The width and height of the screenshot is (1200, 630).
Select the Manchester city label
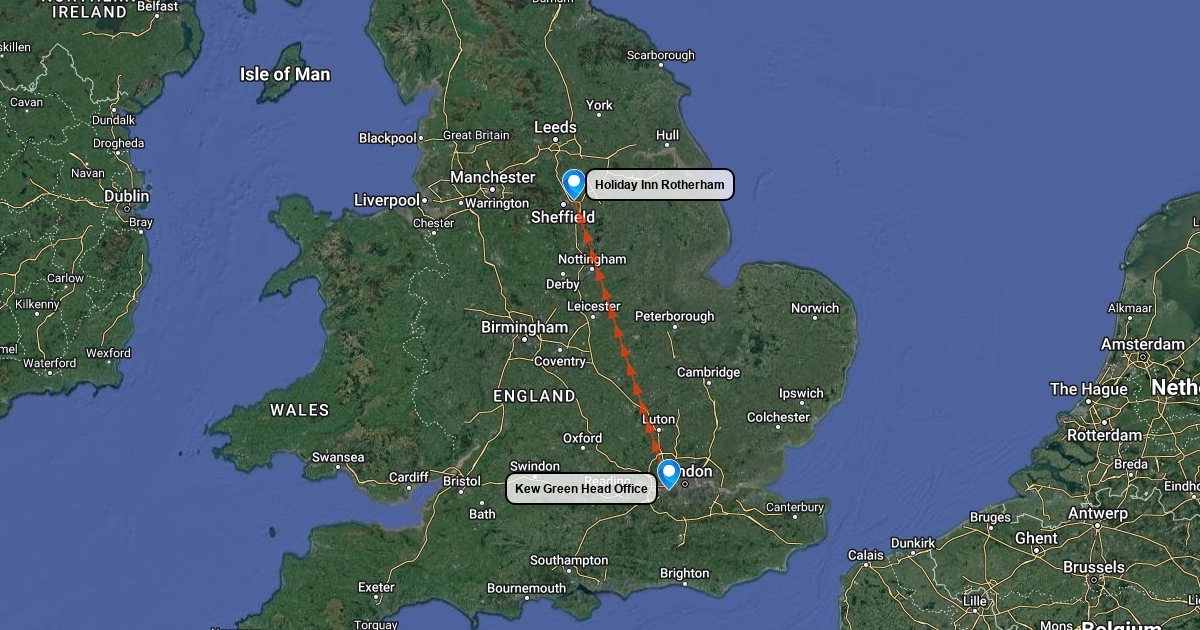(492, 177)
